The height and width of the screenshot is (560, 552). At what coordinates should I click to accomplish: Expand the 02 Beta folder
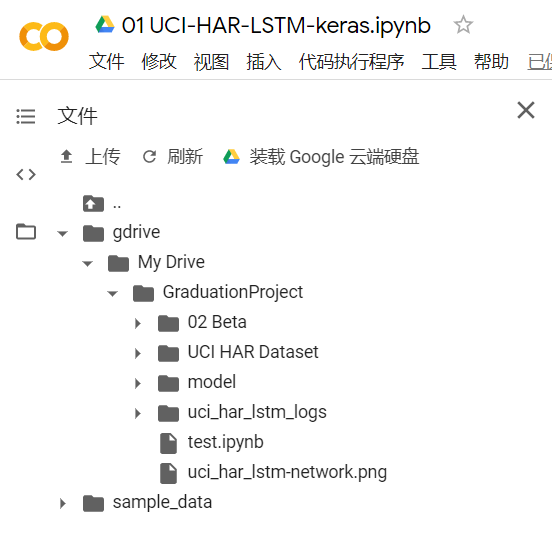tap(138, 324)
